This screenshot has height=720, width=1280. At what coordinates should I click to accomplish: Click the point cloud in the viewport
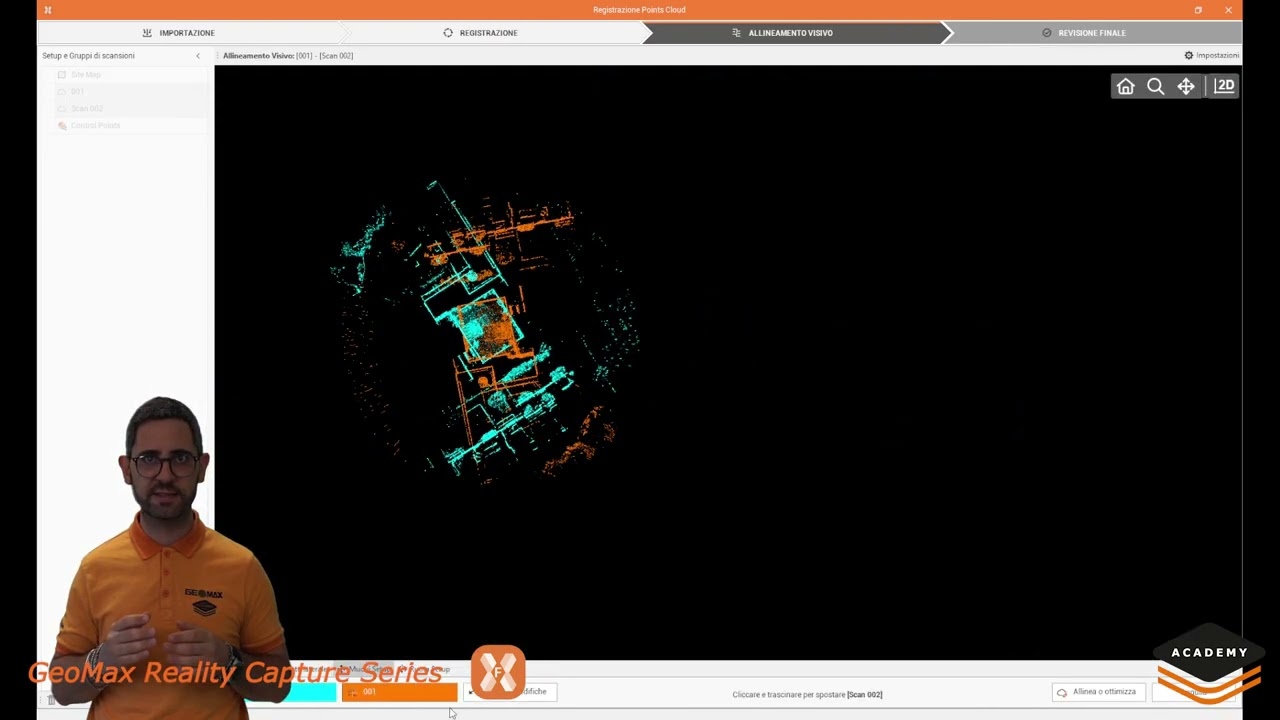(x=487, y=330)
